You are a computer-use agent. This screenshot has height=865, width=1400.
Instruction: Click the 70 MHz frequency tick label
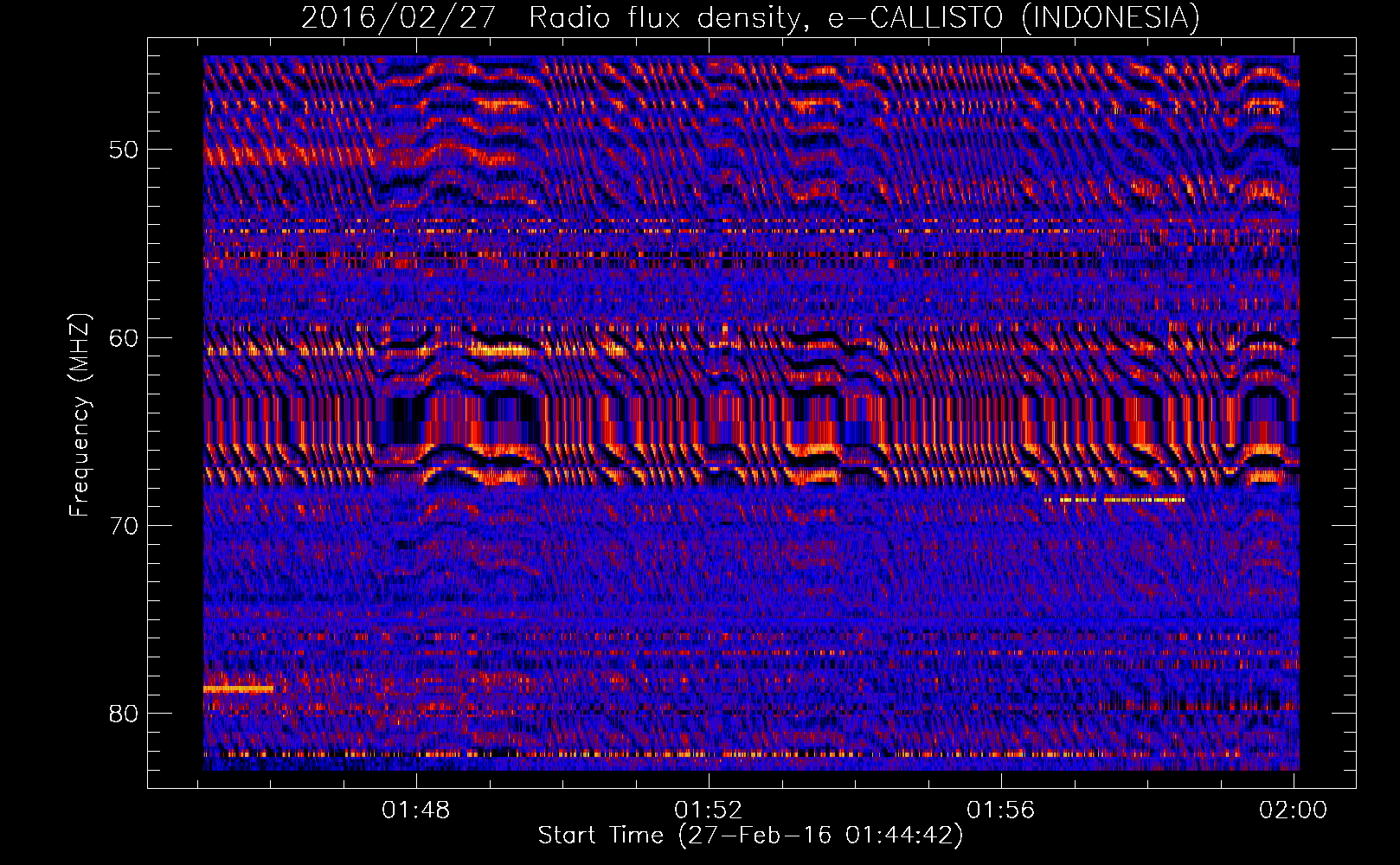[x=124, y=526]
